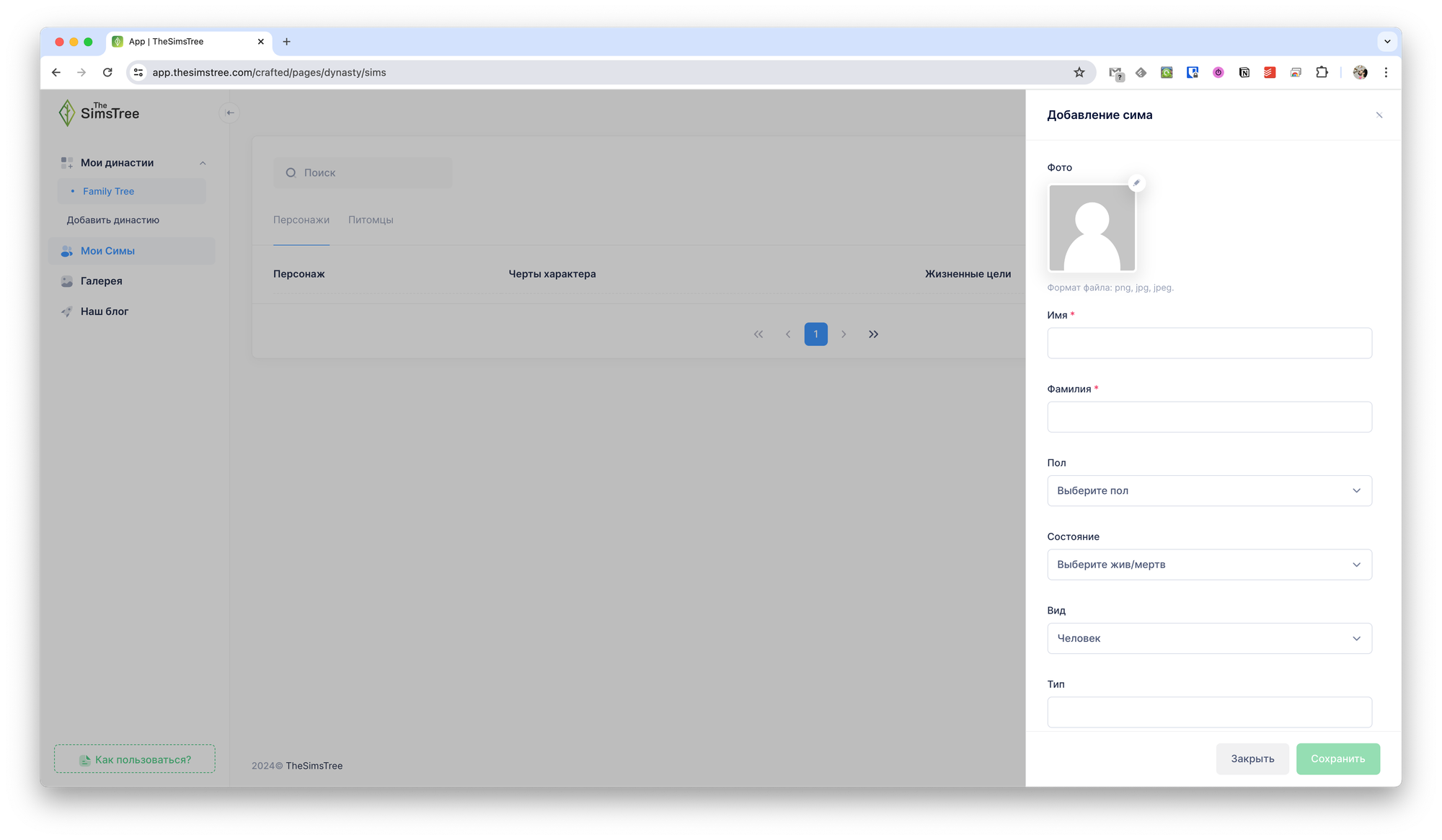Screen dimensions: 1442x840
Task: Close the Добавление сима panel
Action: (1379, 115)
